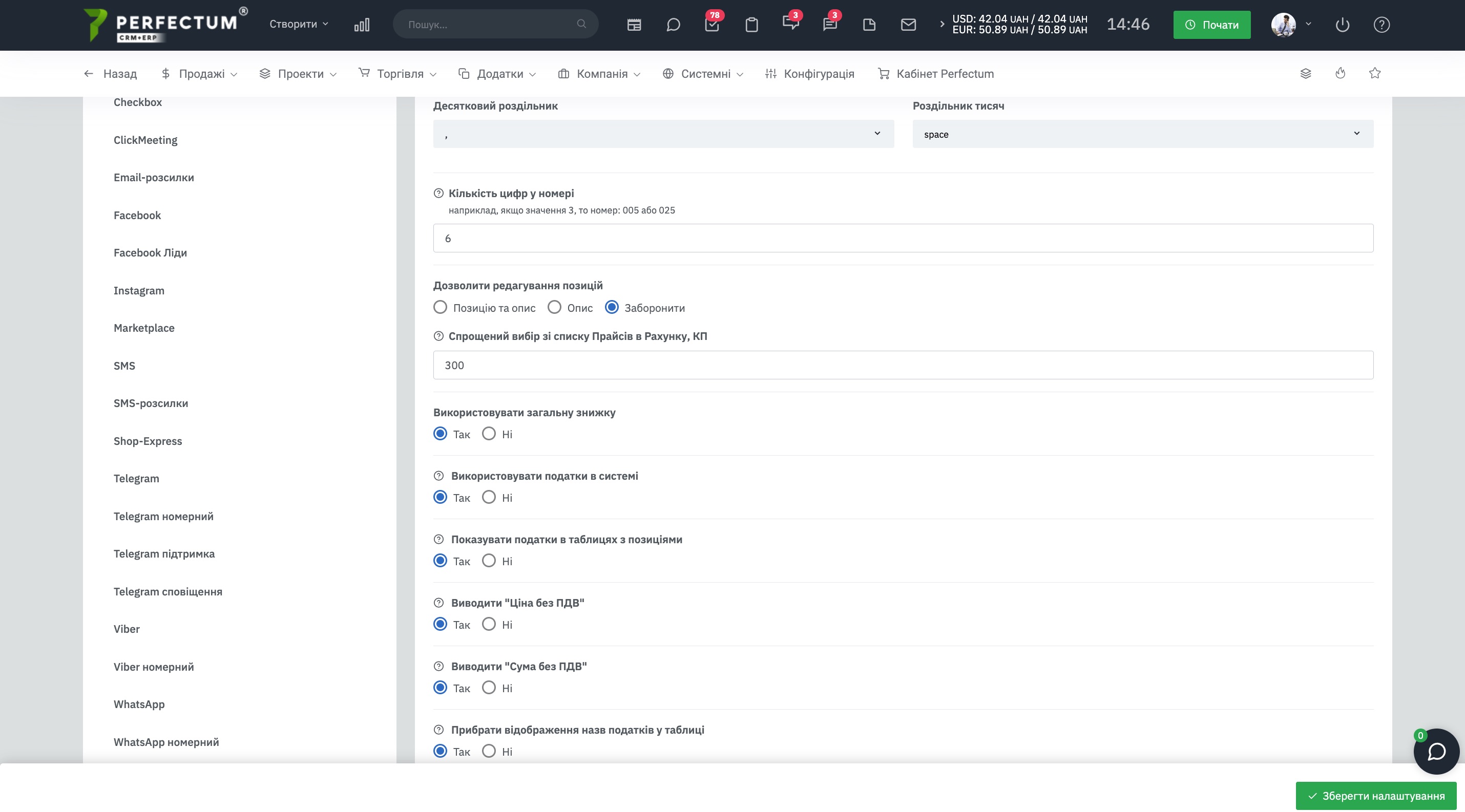The image size is (1465, 812).
Task: Click the star favorites icon
Action: tap(1374, 73)
